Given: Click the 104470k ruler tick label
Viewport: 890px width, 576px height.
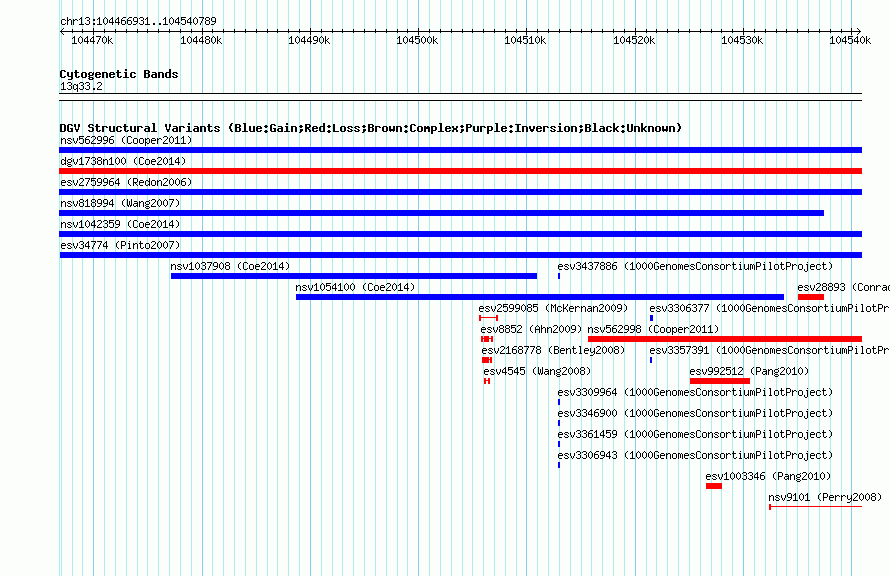Looking at the screenshot, I should coord(93,40).
